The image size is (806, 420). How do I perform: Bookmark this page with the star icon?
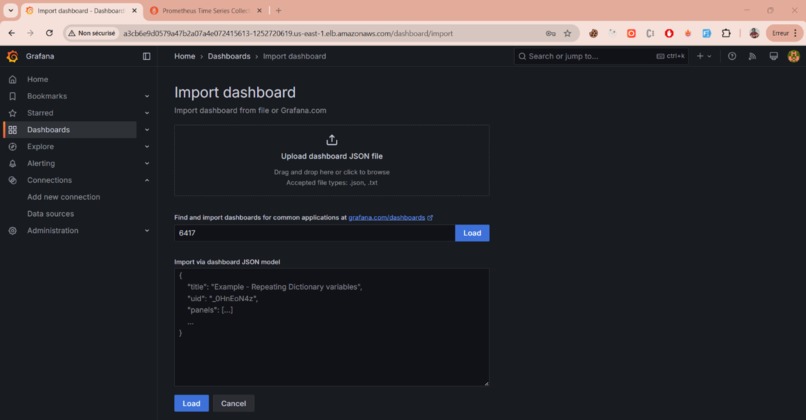point(567,33)
